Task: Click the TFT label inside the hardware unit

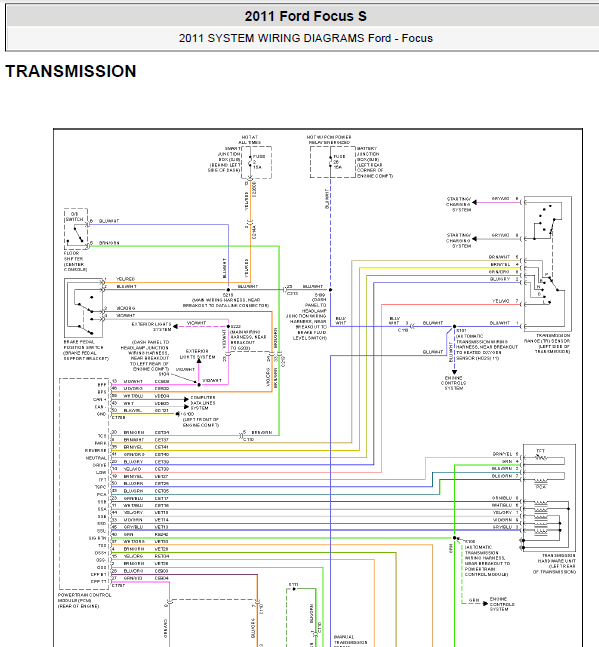Action: click(540, 451)
